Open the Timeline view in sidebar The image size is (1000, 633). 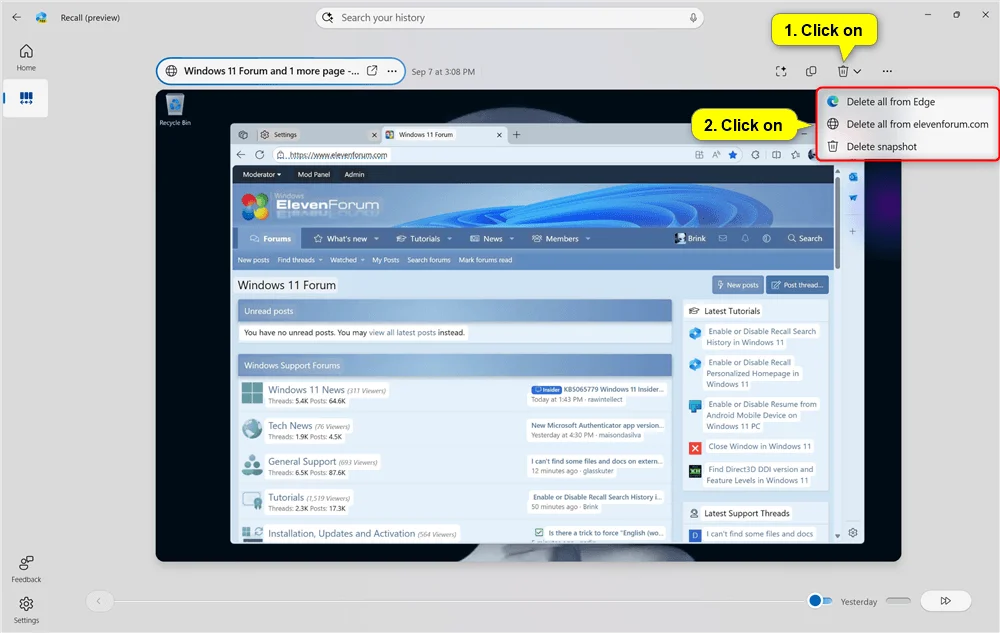coord(26,98)
